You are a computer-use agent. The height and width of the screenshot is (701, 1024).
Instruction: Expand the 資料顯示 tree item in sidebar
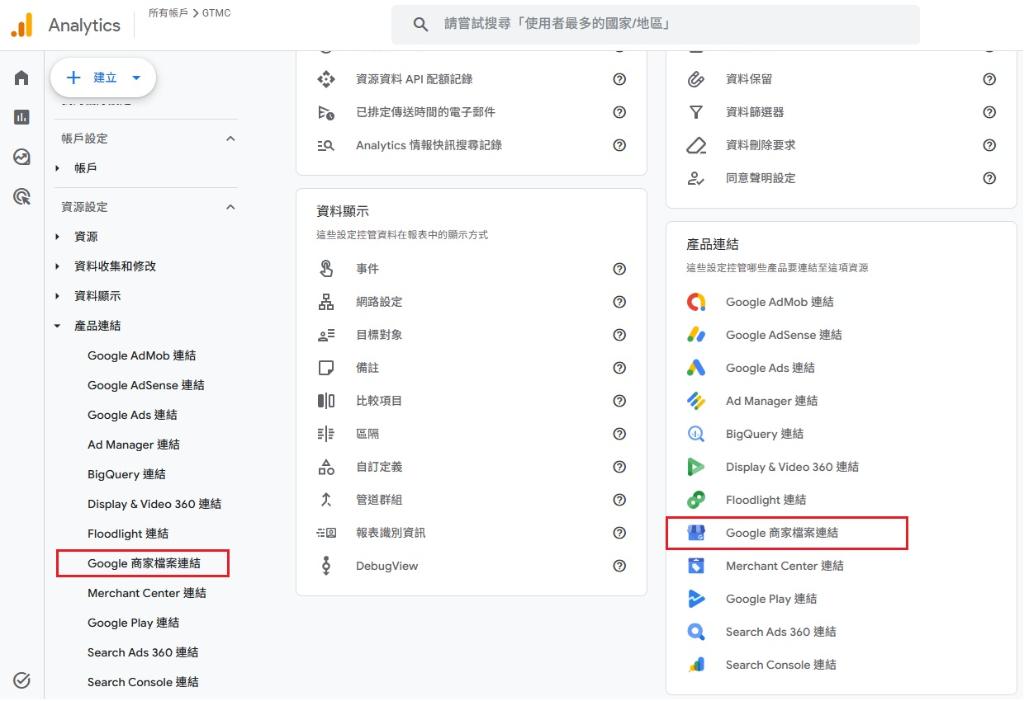coord(57,296)
